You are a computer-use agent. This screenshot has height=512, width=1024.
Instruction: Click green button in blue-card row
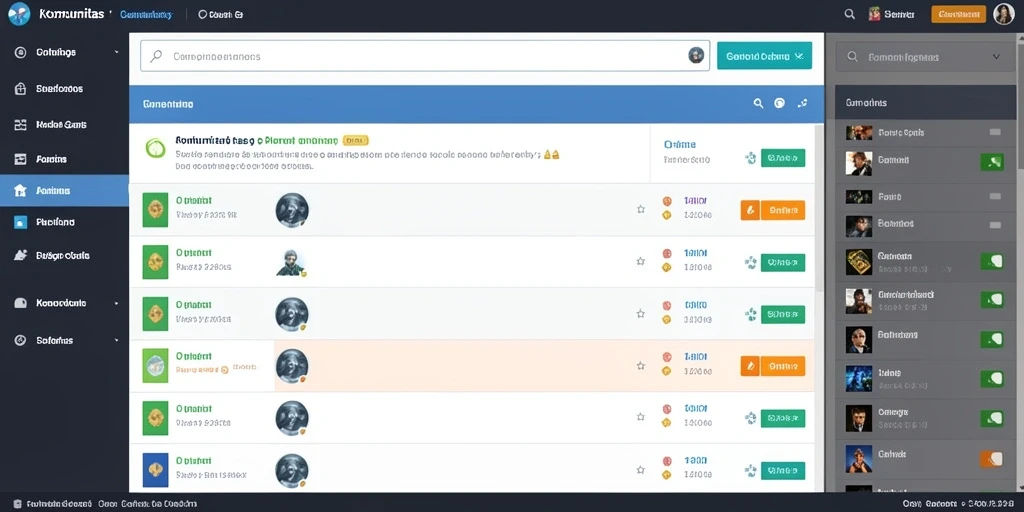pos(782,471)
